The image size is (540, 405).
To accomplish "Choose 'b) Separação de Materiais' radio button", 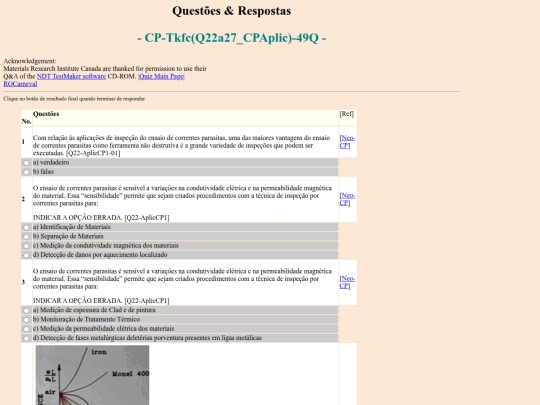I will click(26, 237).
